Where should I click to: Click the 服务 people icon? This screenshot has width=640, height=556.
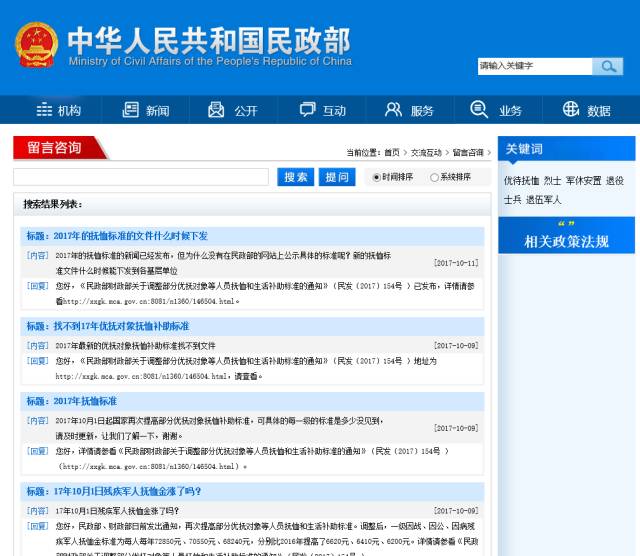pos(393,110)
